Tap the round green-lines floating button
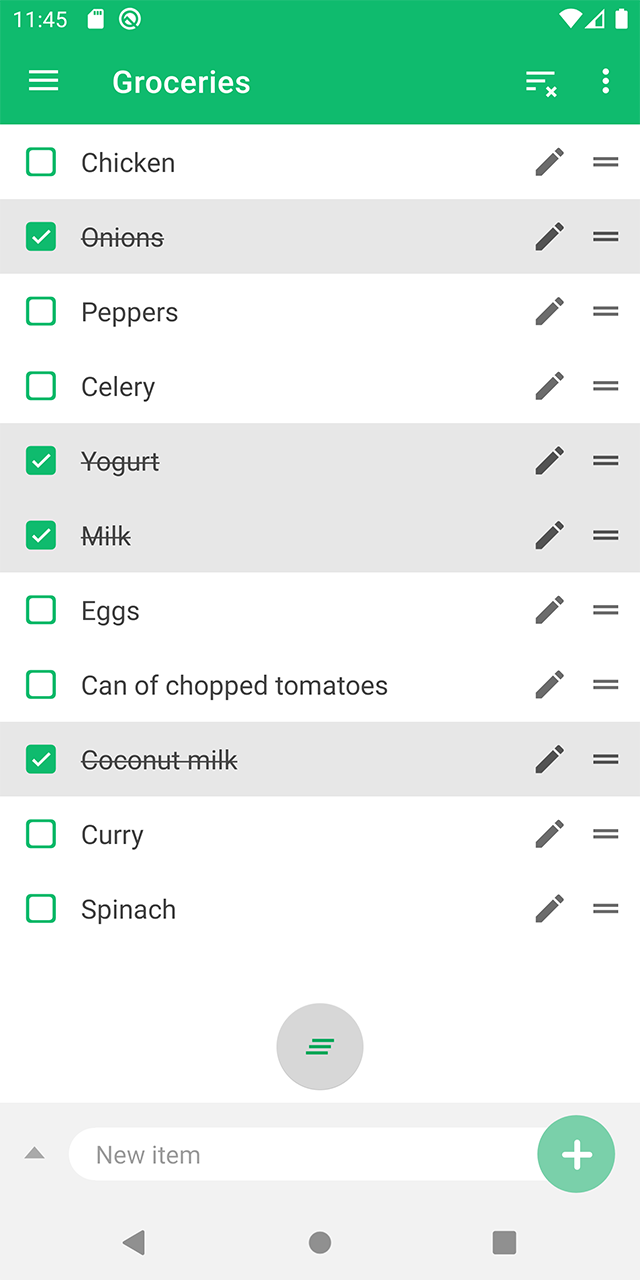The image size is (640, 1280). (320, 1047)
